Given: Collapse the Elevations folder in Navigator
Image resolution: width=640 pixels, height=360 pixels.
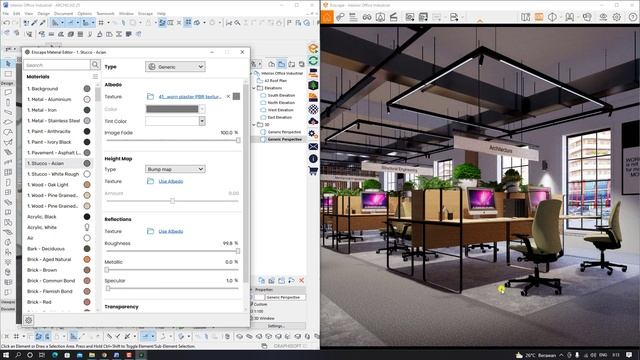Looking at the screenshot, I should click(x=254, y=88).
